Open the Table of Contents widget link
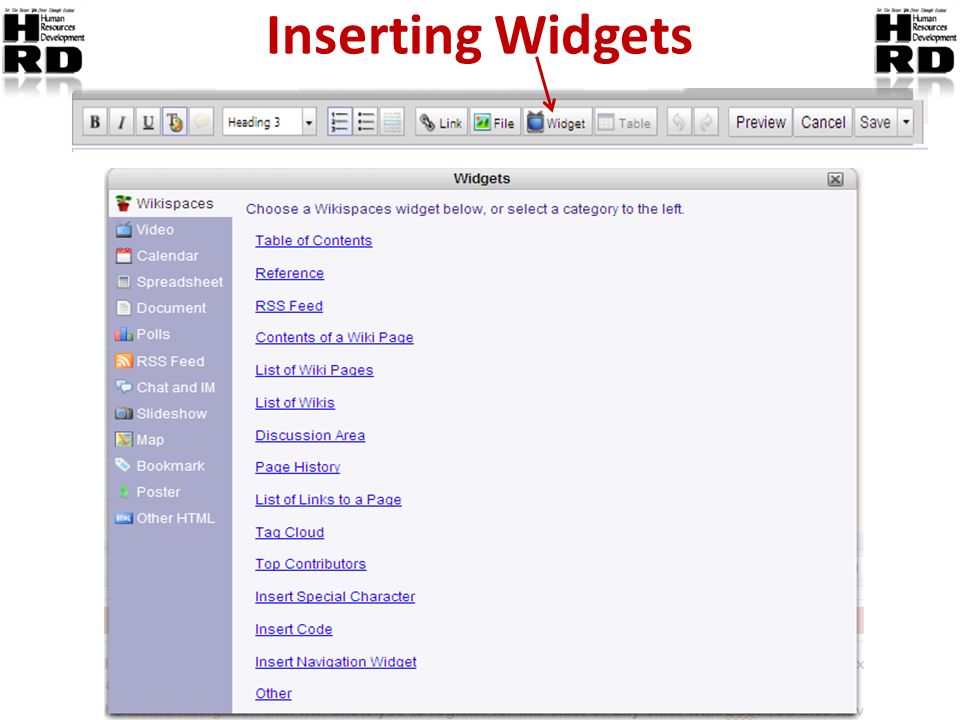Screen dimensions: 960x720 [x=313, y=241]
